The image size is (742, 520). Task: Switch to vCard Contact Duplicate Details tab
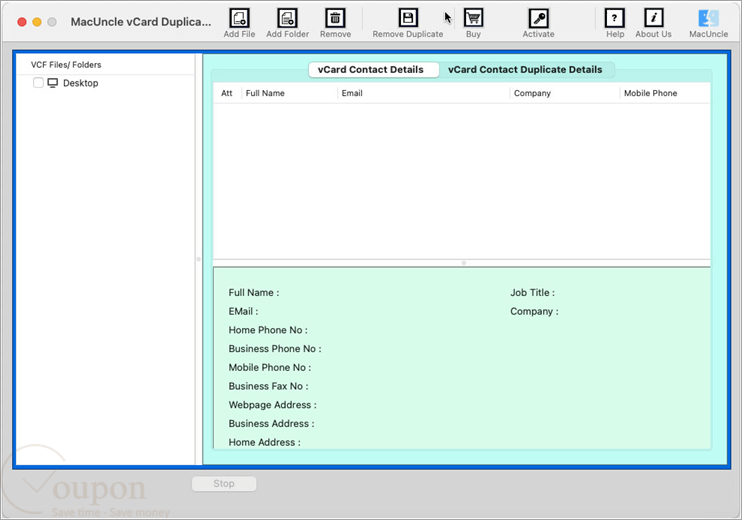tap(525, 70)
